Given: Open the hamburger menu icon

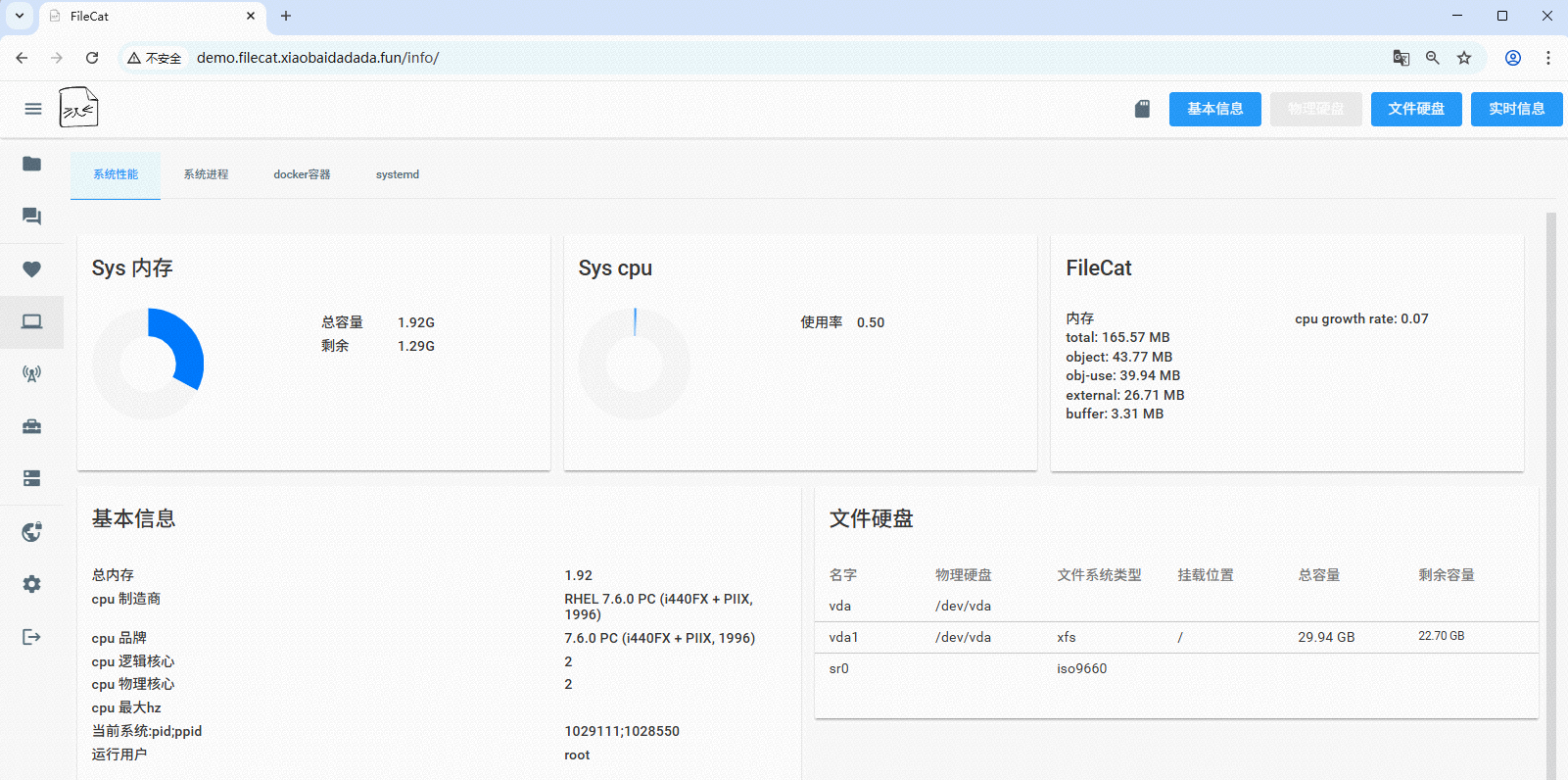Looking at the screenshot, I should pyautogui.click(x=33, y=109).
